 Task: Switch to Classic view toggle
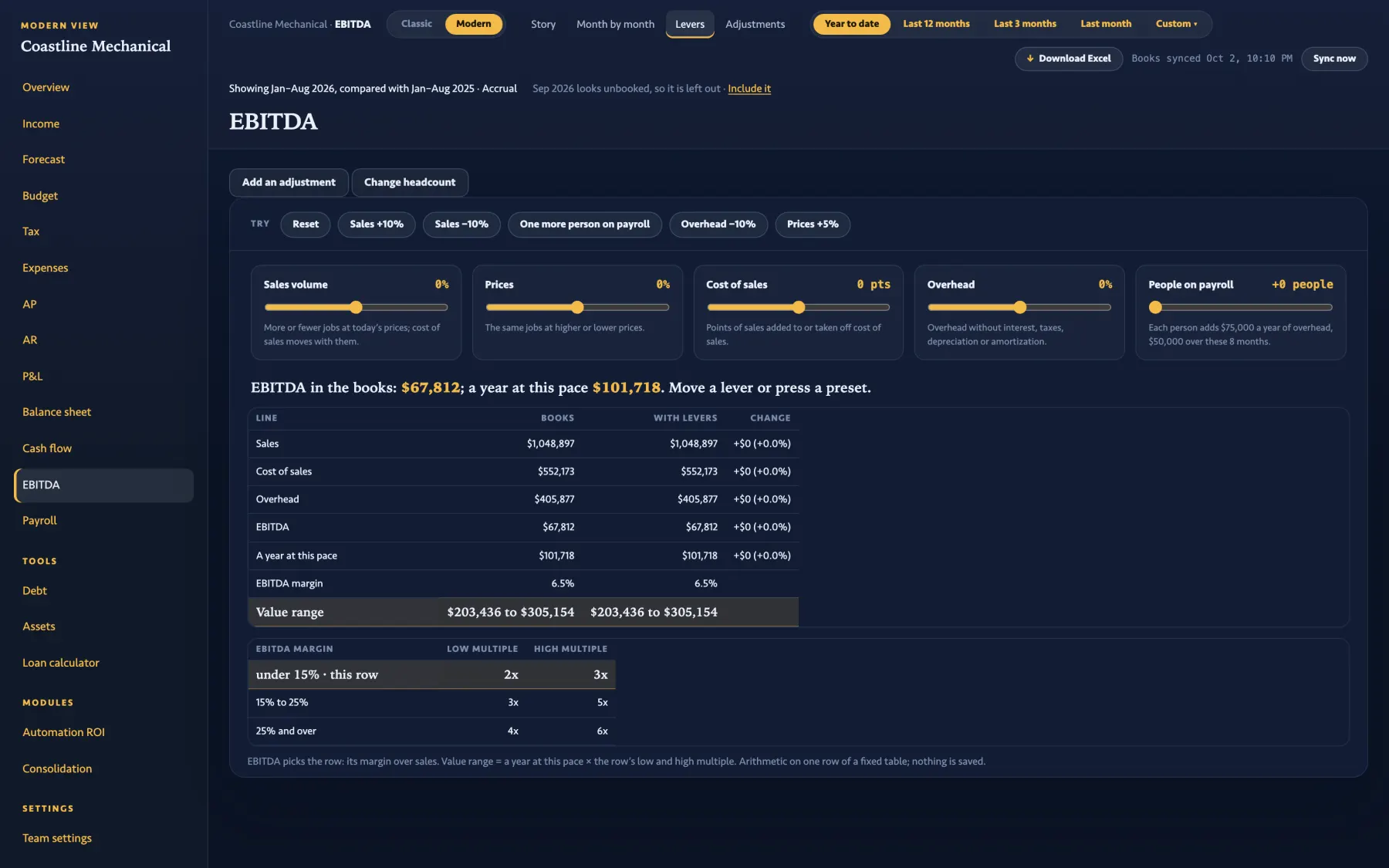416,24
